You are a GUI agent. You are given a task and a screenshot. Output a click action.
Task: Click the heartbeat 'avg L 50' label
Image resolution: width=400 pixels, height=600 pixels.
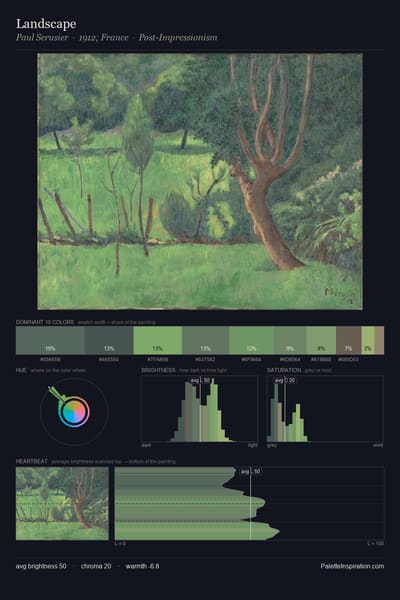(251, 471)
